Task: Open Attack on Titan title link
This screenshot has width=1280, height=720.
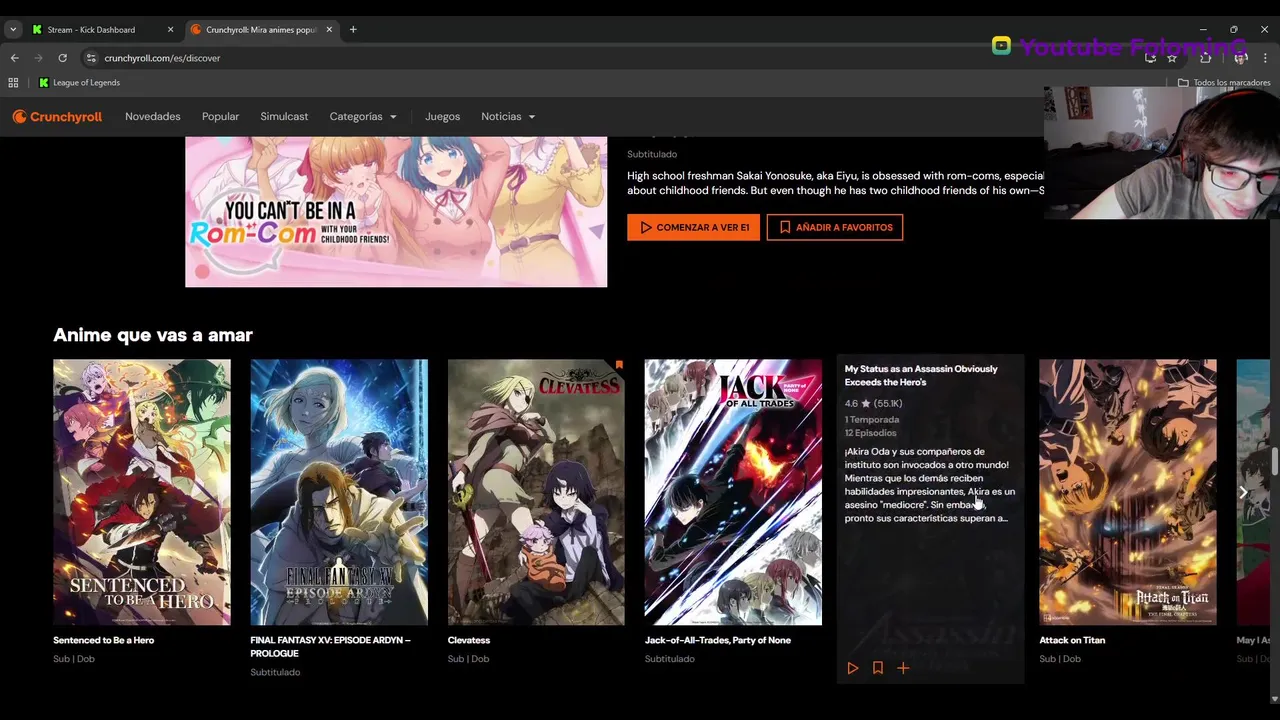Action: (1072, 640)
